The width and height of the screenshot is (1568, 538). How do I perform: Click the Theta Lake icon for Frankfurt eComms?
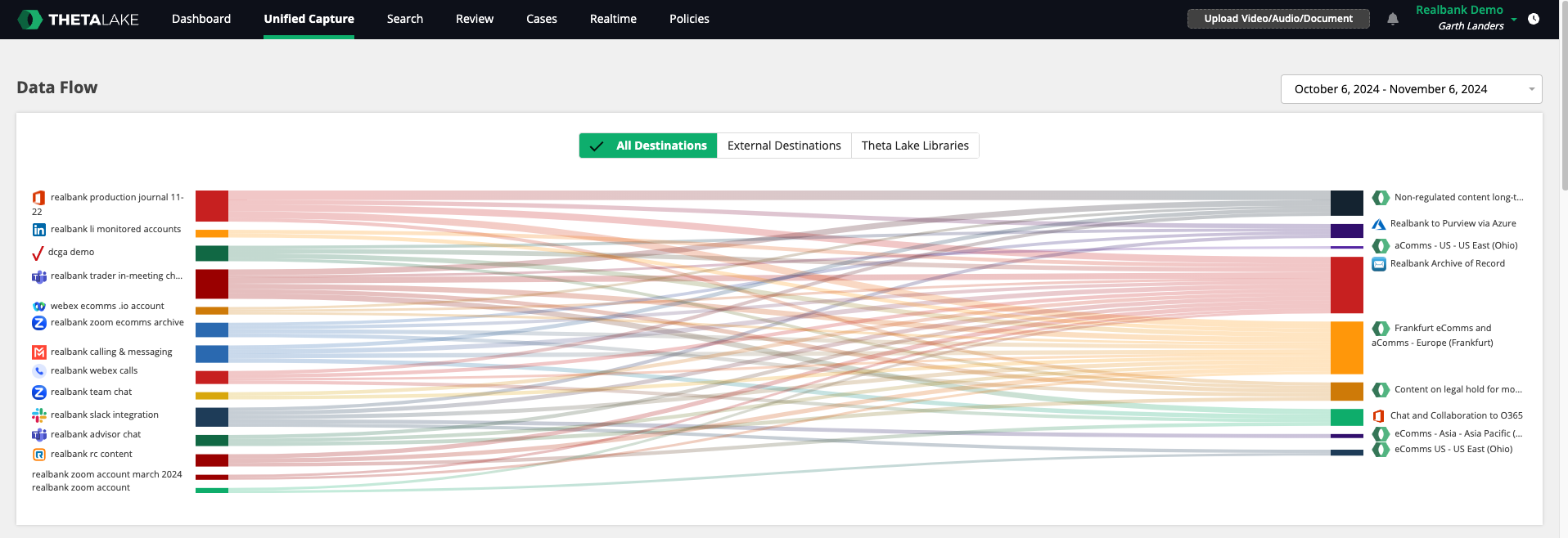pos(1381,329)
